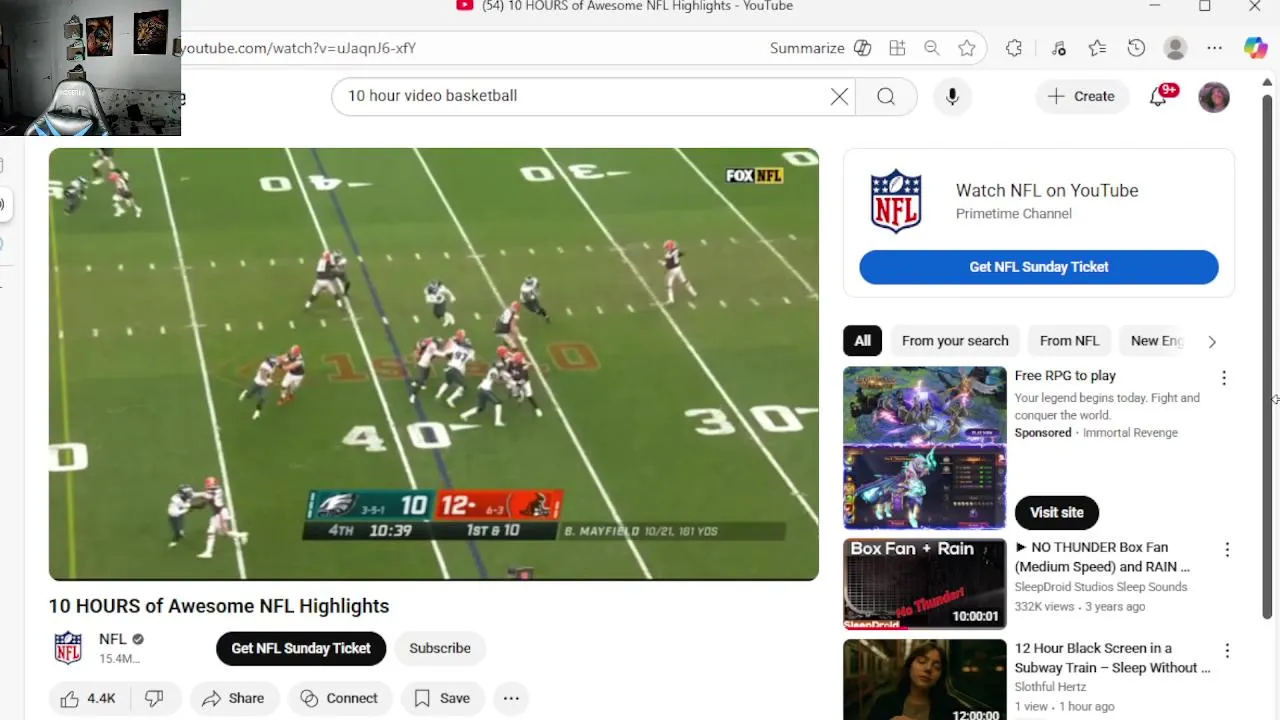
Task: Open the NFL channel avatar
Action: pyautogui.click(x=68, y=648)
